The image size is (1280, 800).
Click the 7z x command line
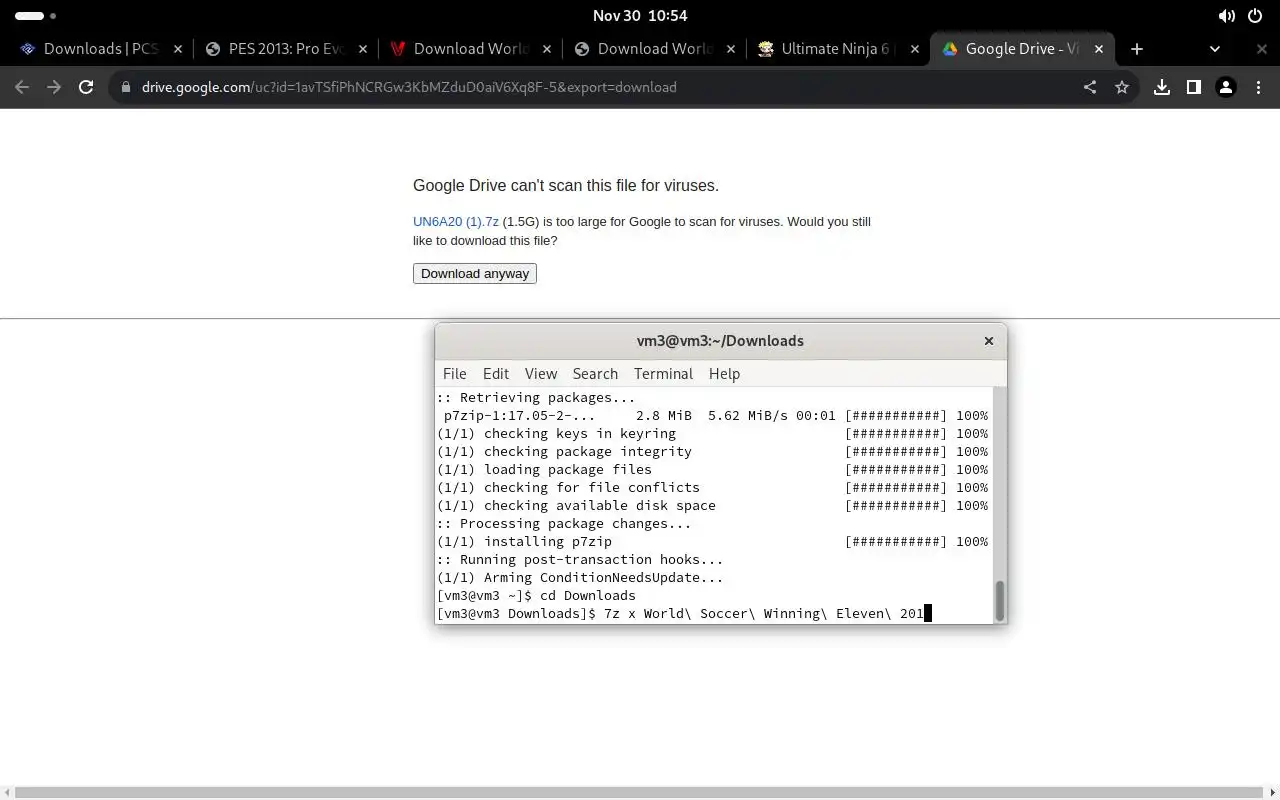click(684, 613)
